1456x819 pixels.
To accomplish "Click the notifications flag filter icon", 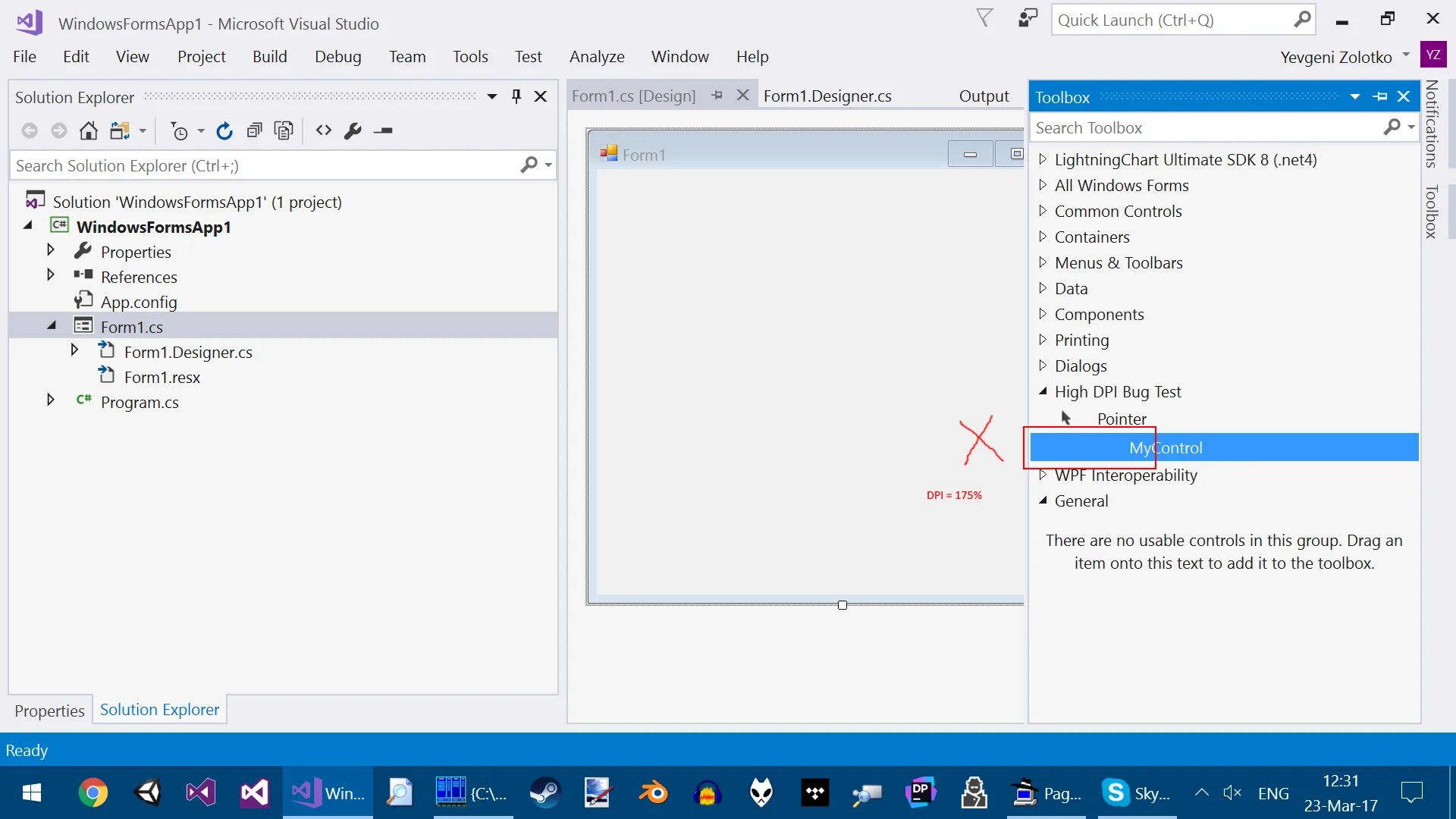I will 984,18.
